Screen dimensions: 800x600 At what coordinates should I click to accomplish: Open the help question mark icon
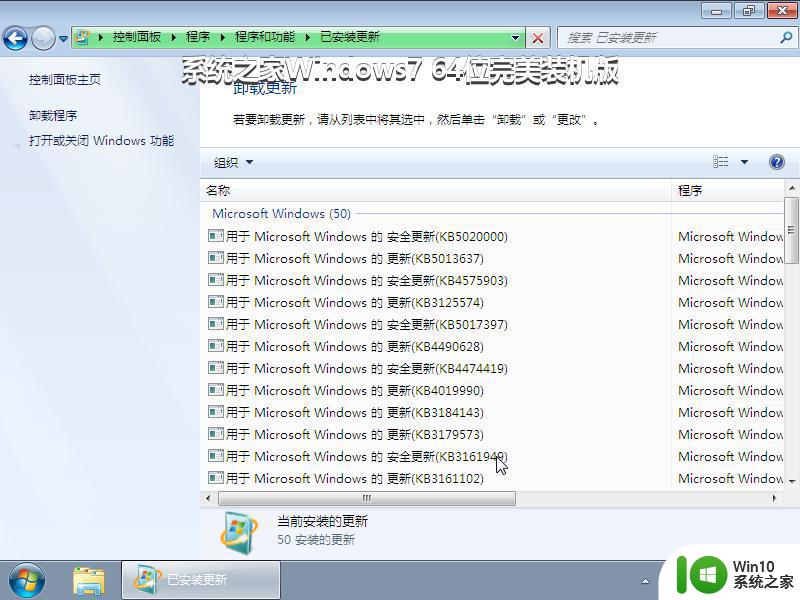[776, 162]
